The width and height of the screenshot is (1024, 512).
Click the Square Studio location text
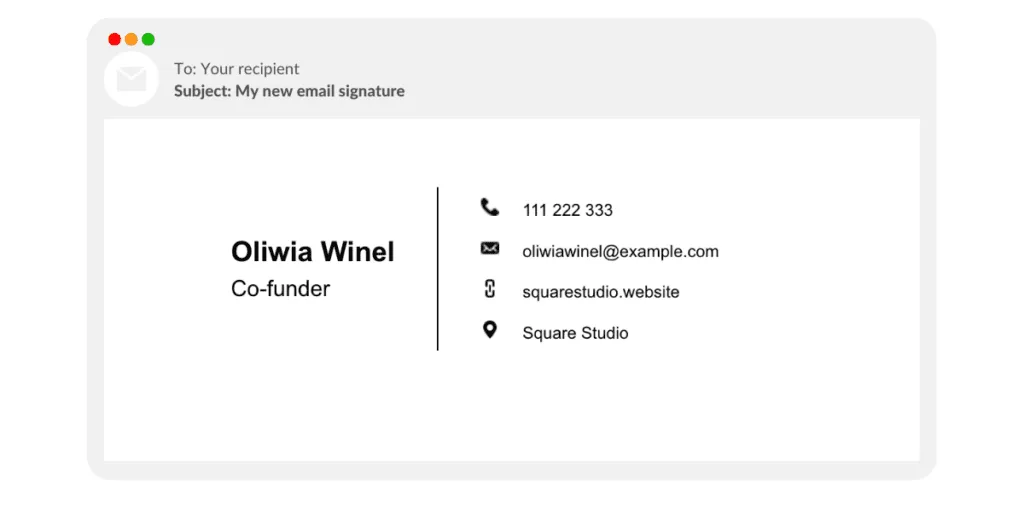575,334
